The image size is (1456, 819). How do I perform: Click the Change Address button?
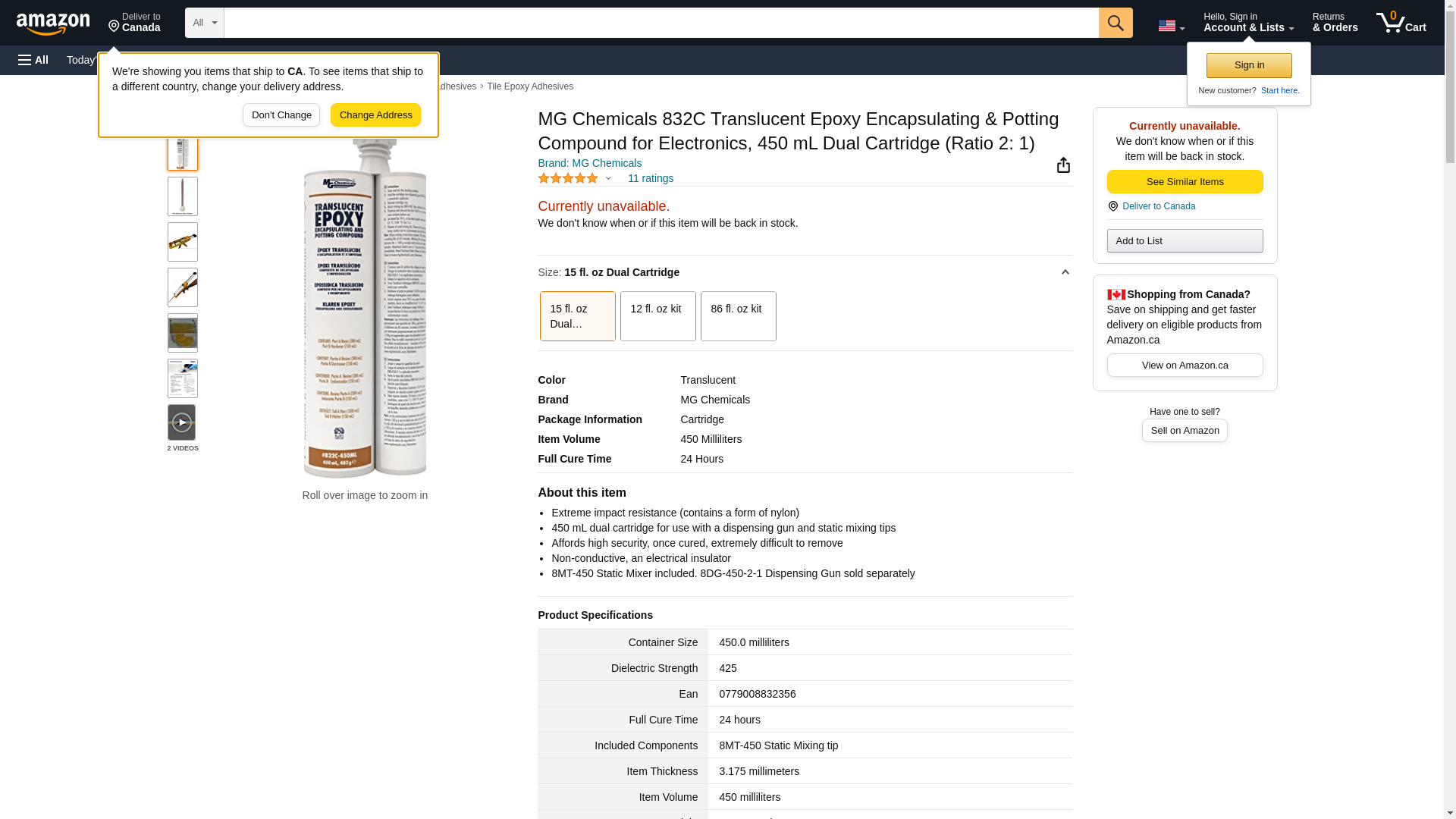click(375, 115)
